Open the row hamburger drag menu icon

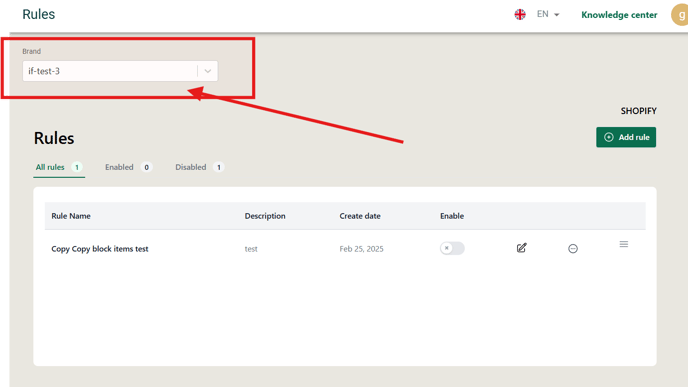(x=624, y=244)
